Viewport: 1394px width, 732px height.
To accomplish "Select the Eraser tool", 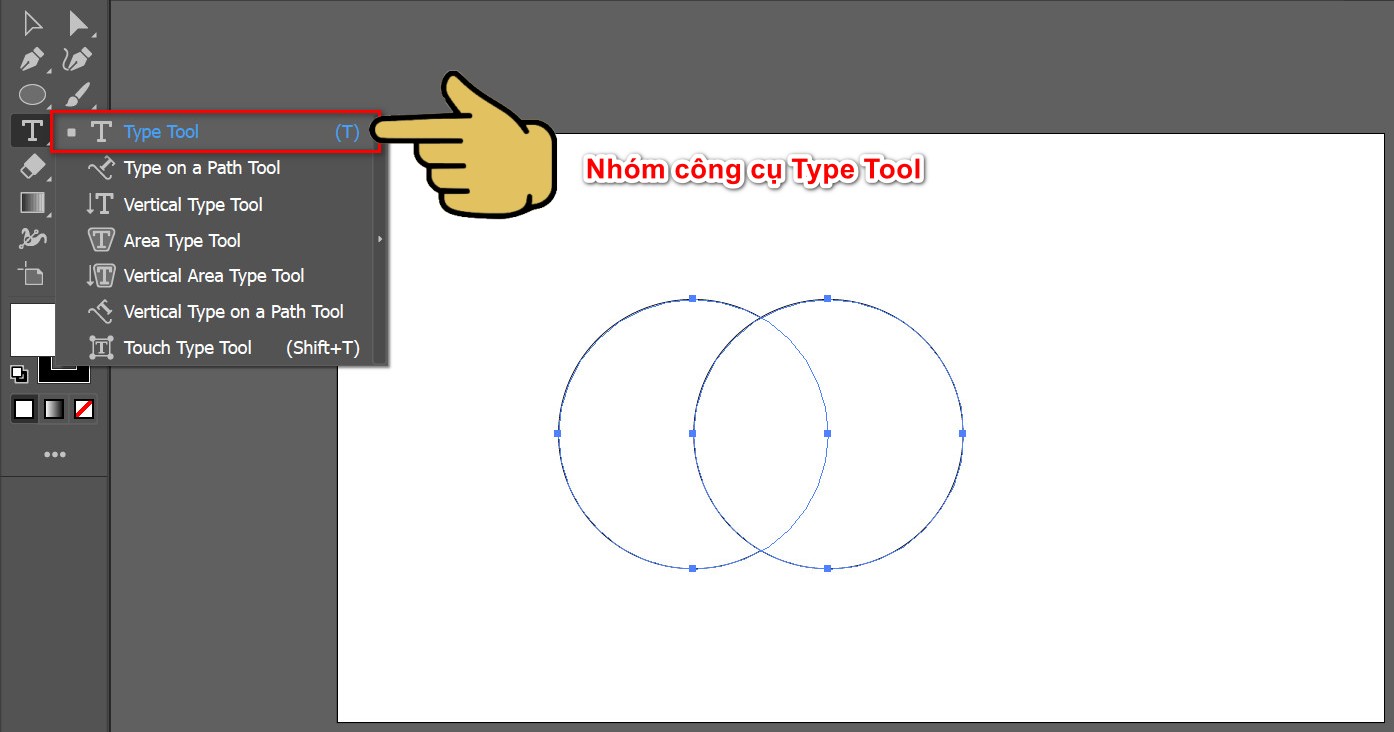I will [31, 166].
